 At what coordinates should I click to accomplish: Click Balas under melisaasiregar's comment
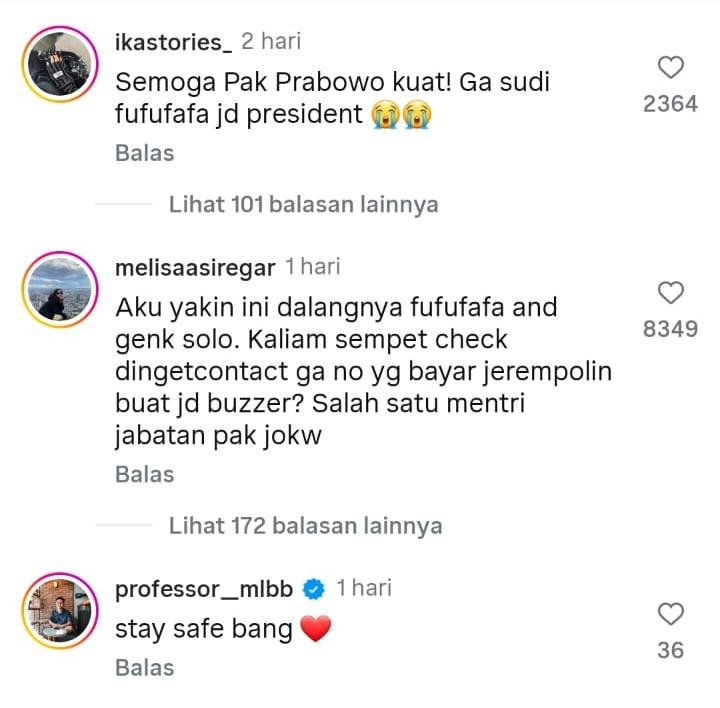[x=145, y=474]
